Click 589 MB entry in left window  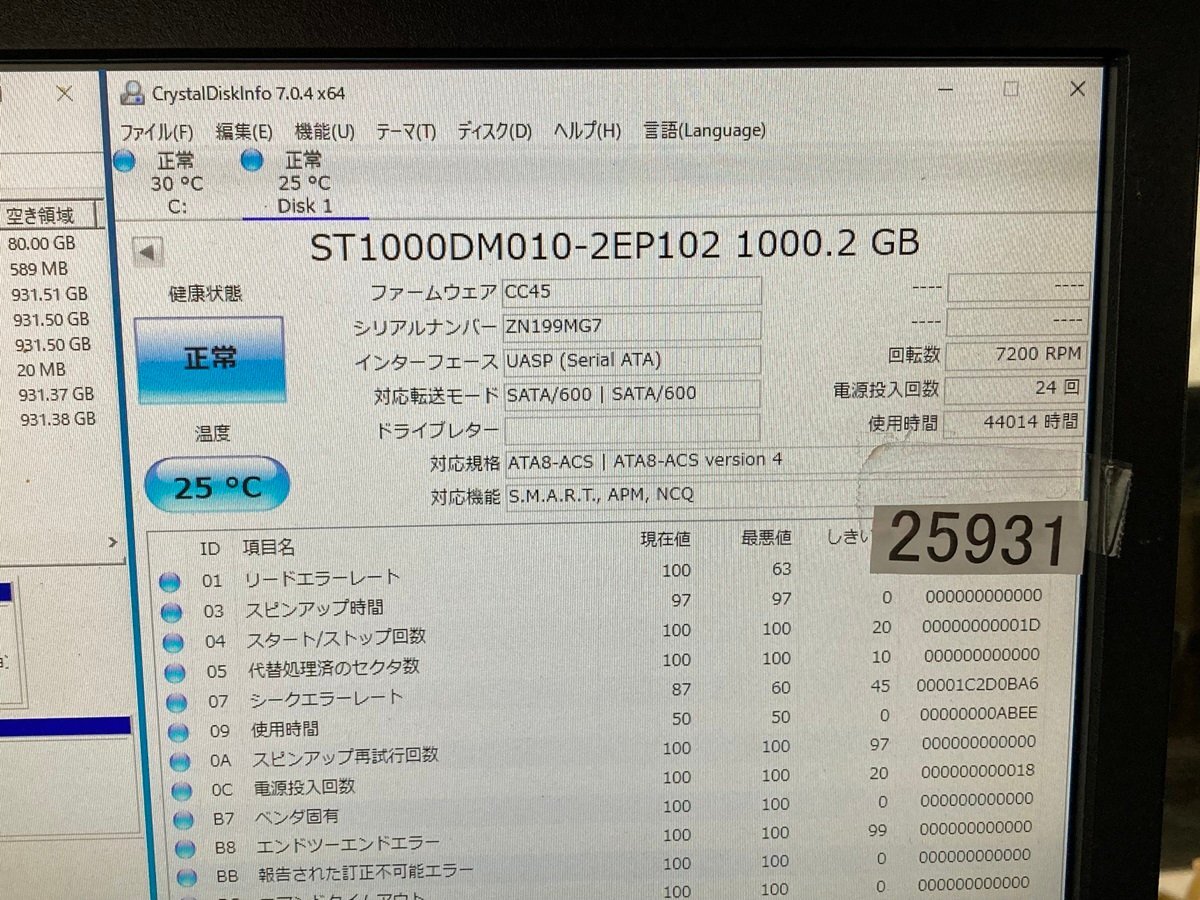click(x=39, y=268)
